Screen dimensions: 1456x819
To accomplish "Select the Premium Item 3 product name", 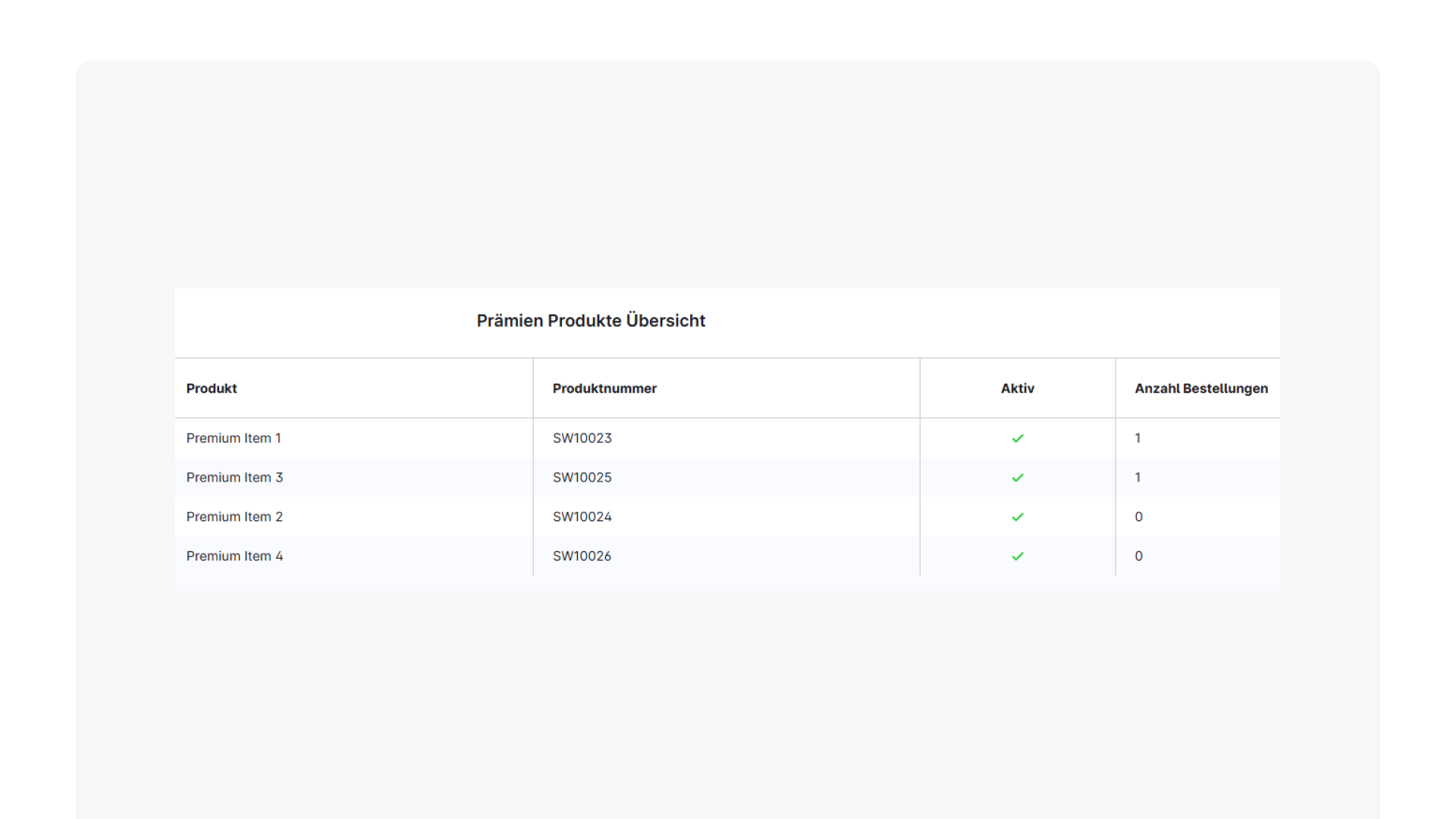I will (x=234, y=478).
